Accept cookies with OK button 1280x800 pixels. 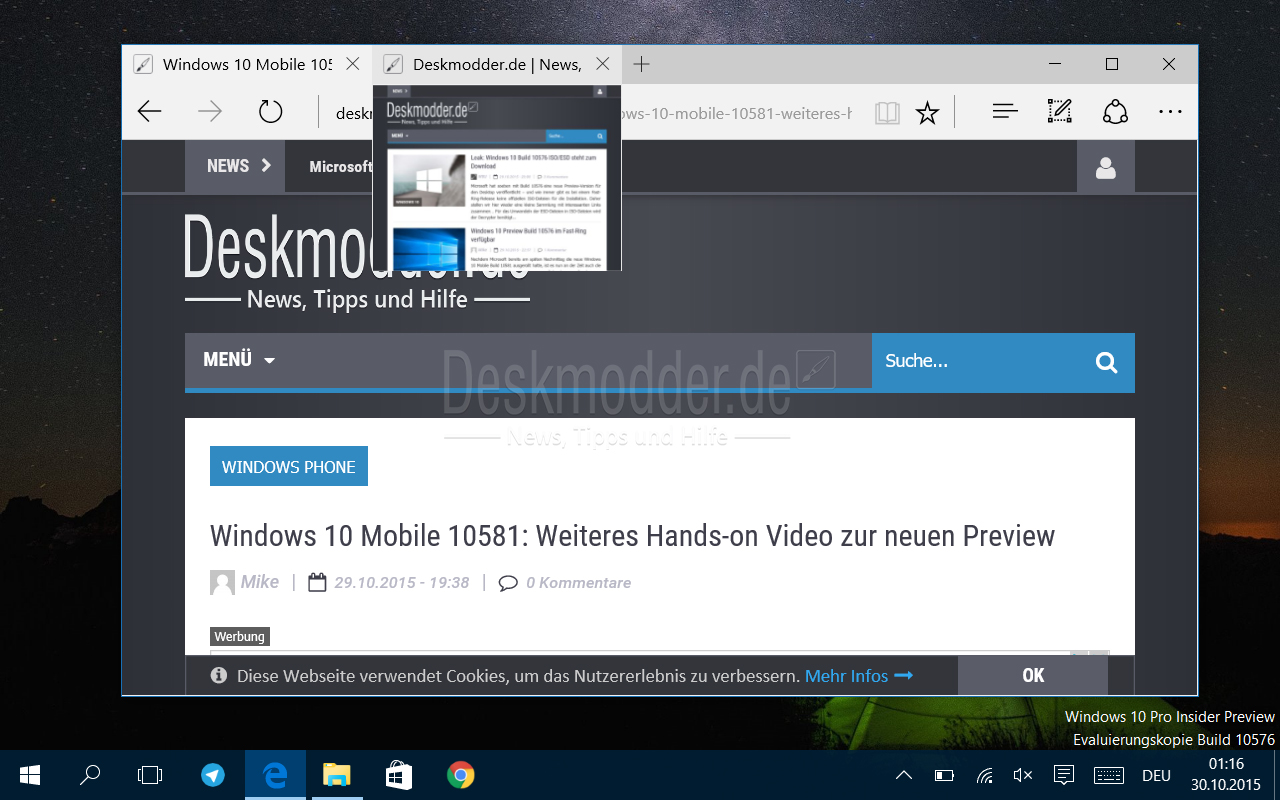[x=1033, y=675]
